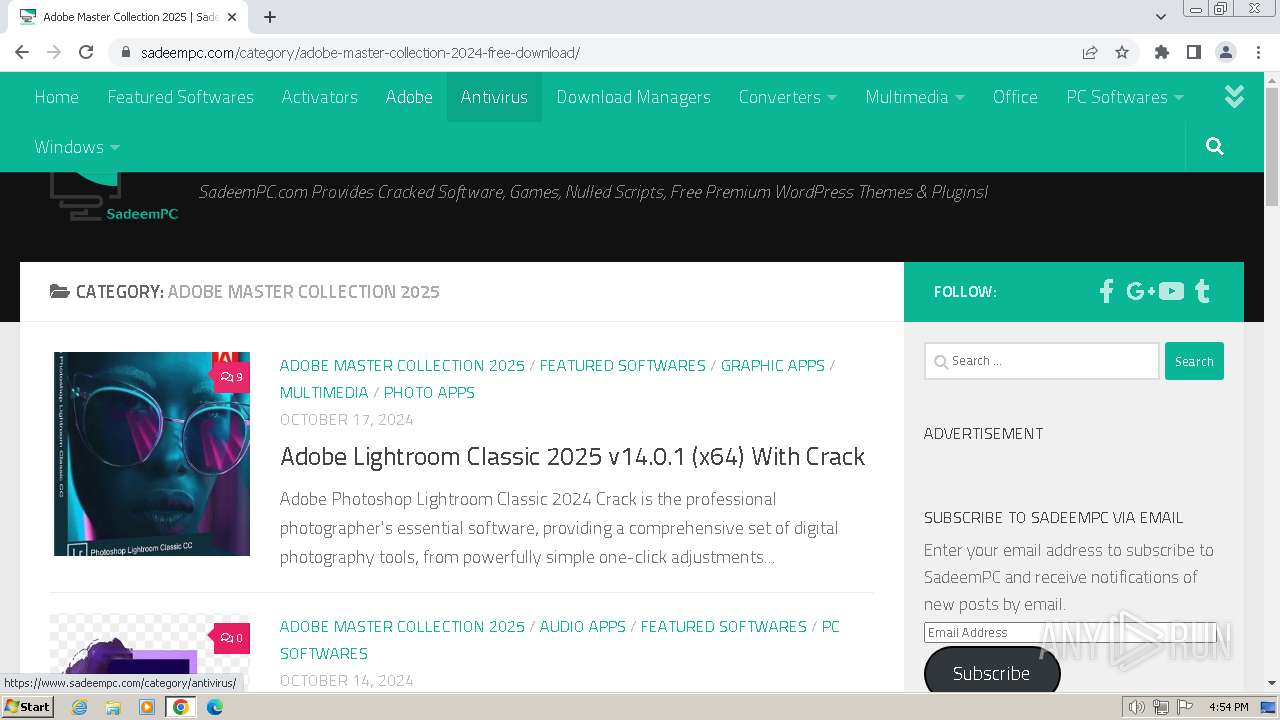Open the Chrome three-dot menu

click(x=1258, y=52)
